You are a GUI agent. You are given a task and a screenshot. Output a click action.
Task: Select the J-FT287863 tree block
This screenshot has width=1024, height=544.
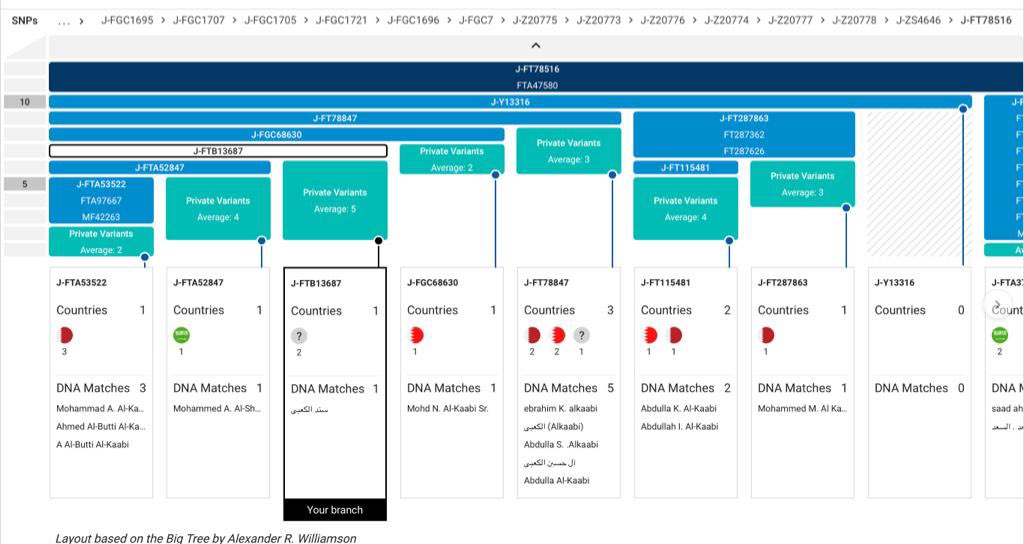pyautogui.click(x=744, y=135)
